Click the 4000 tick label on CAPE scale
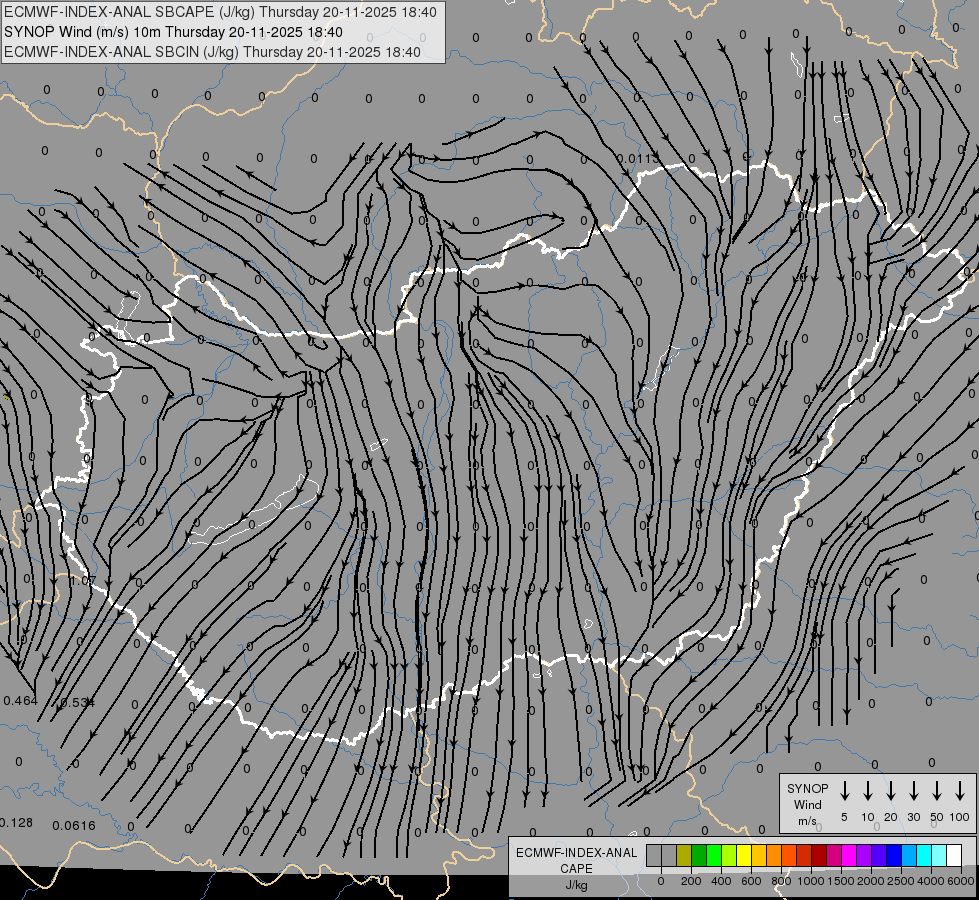Image resolution: width=979 pixels, height=900 pixels. [931, 881]
